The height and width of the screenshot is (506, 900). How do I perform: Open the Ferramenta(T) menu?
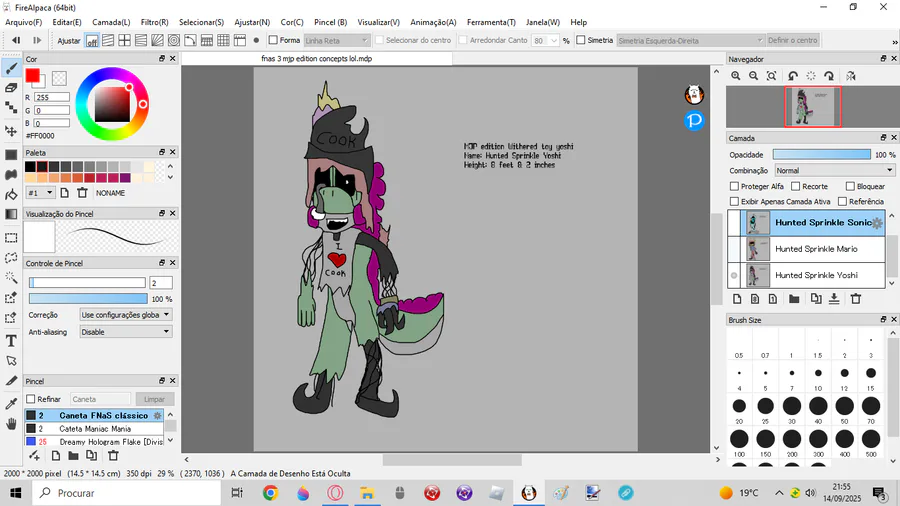point(491,22)
